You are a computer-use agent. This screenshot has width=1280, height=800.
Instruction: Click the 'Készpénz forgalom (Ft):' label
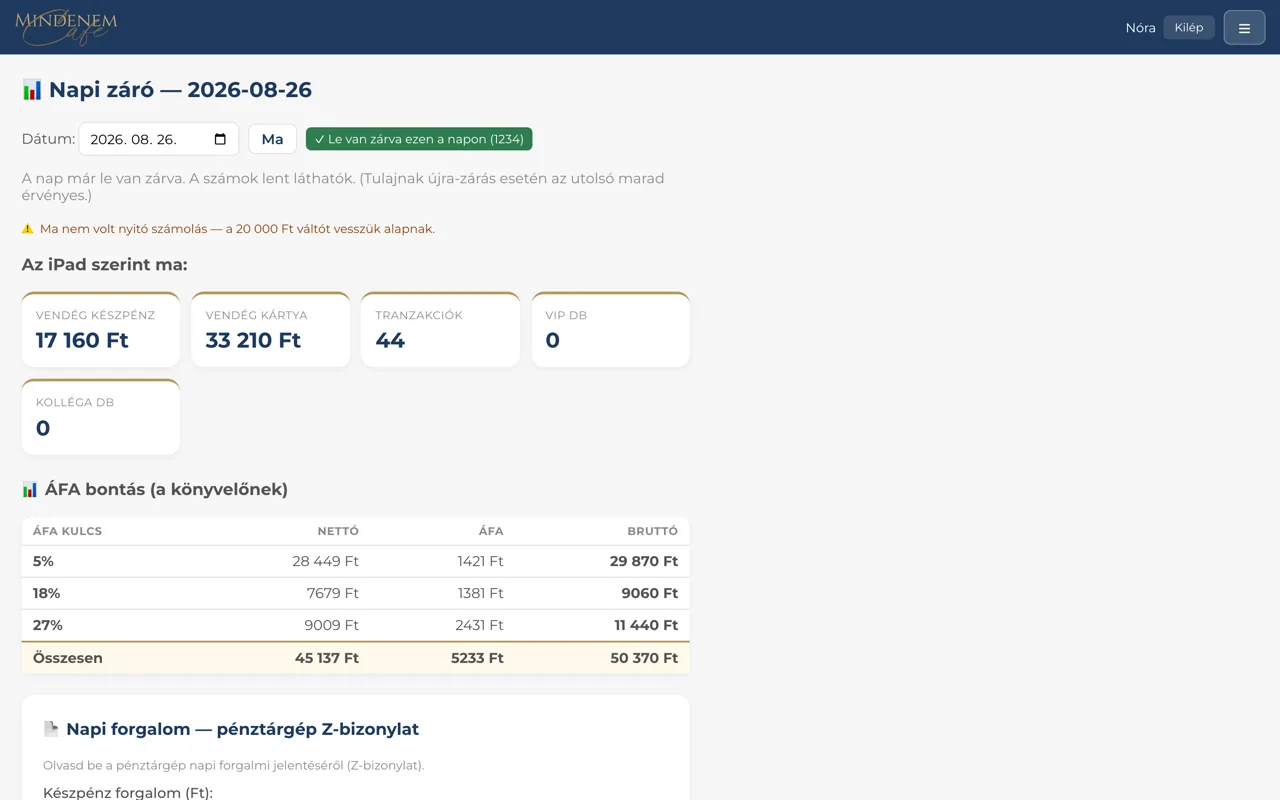point(128,793)
